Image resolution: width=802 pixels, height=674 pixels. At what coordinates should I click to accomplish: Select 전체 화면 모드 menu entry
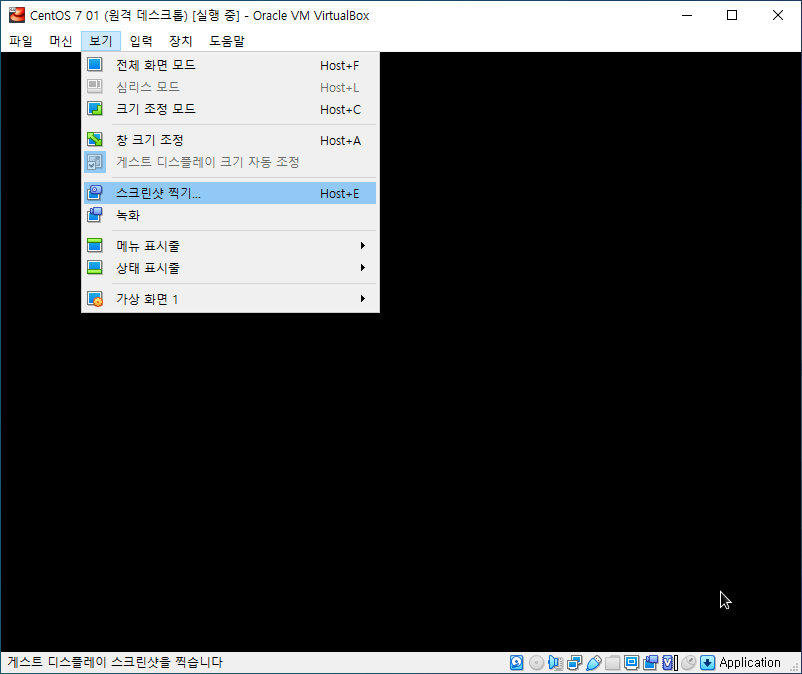coord(230,65)
